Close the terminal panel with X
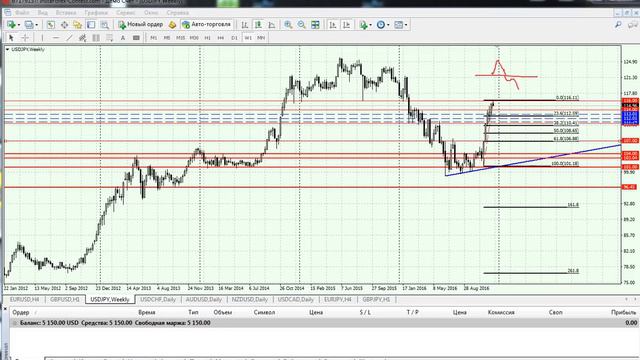This screenshot has width=640, height=360. click(x=5, y=309)
